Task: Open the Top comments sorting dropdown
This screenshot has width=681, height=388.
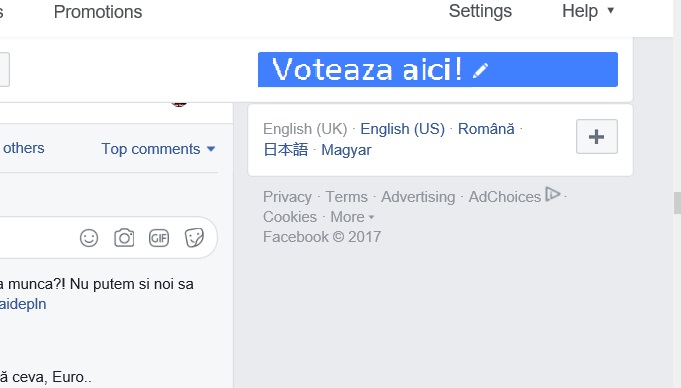Action: coord(158,149)
